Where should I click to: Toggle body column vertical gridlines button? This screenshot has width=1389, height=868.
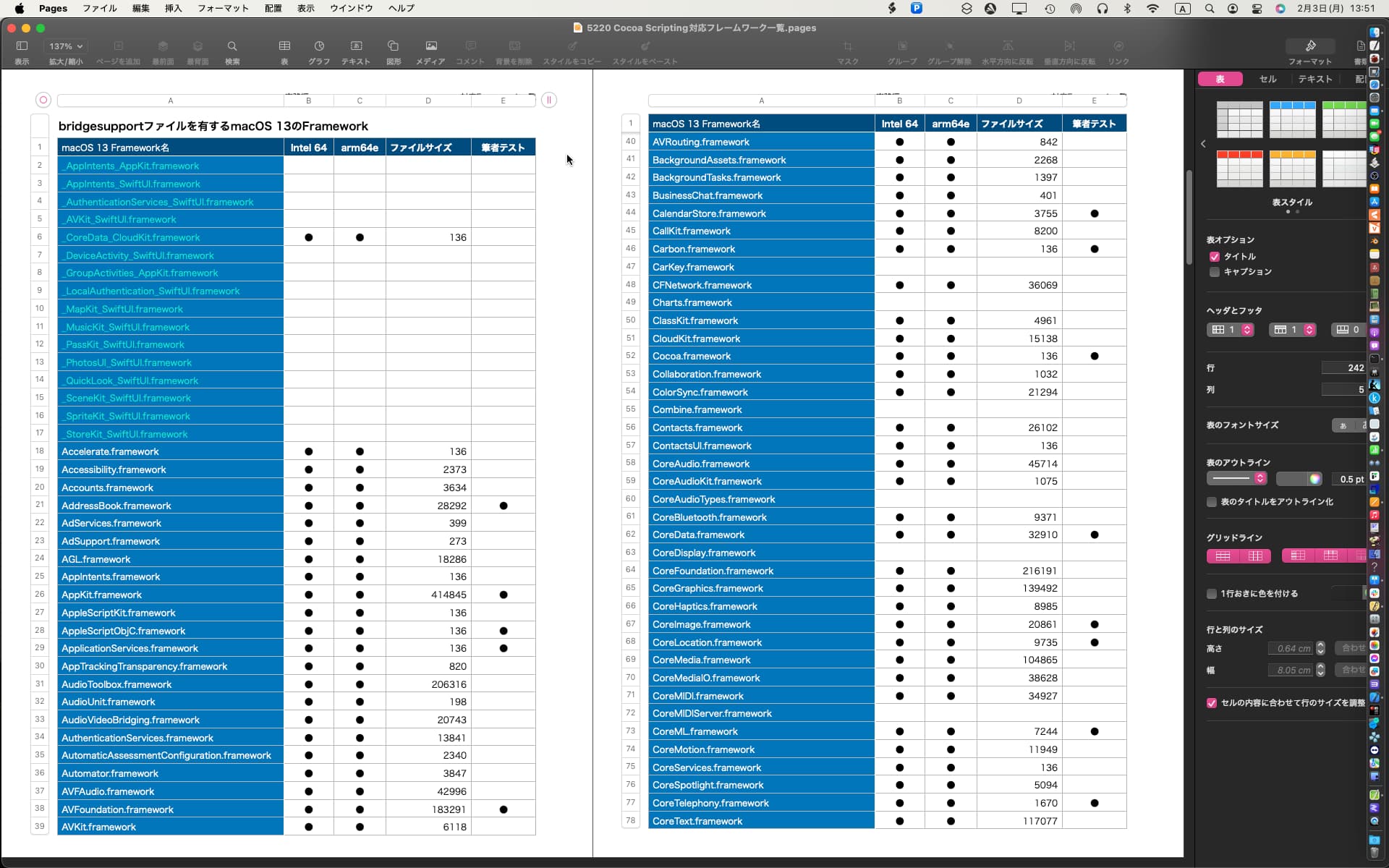click(x=1255, y=556)
